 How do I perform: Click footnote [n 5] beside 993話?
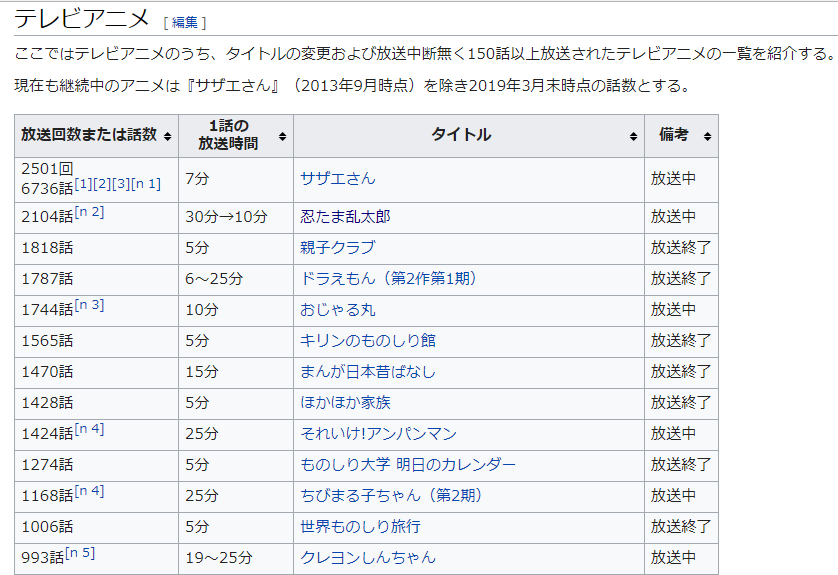point(80,553)
